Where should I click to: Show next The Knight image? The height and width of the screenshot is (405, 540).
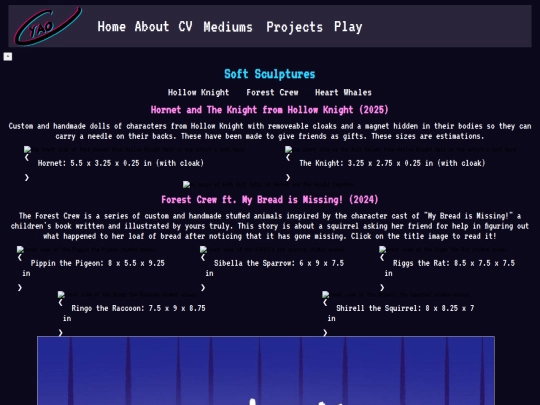[x=288, y=177]
